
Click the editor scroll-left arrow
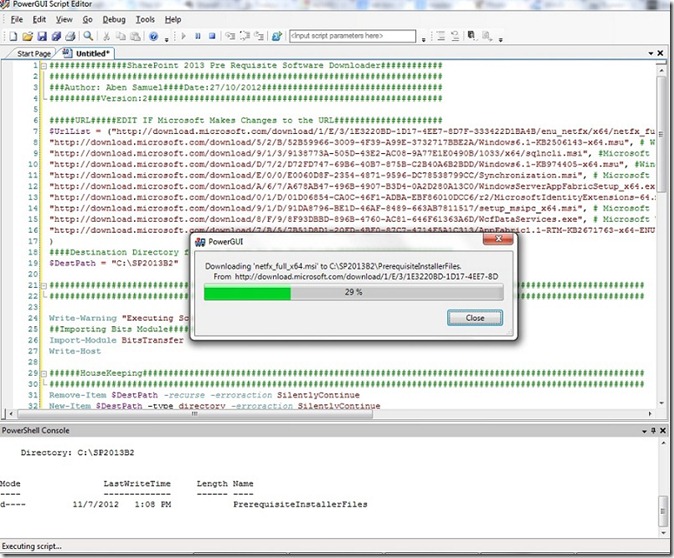coord(11,414)
